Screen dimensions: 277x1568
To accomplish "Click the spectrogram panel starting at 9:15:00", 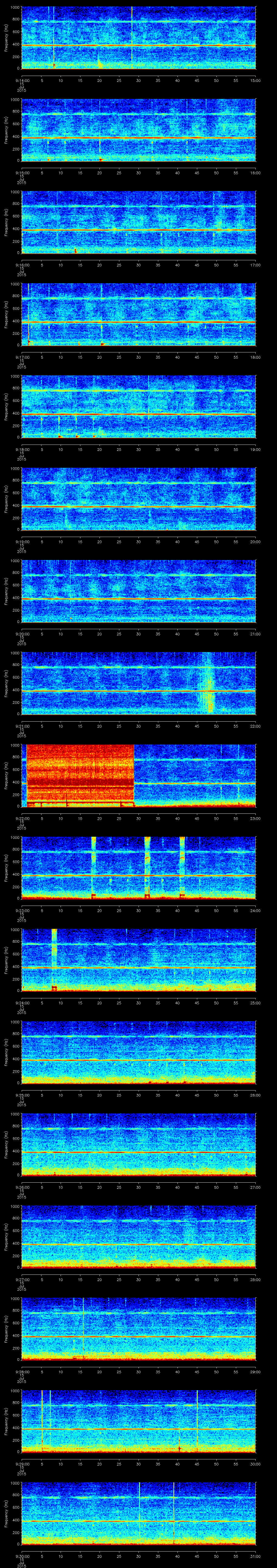I will [139, 130].
